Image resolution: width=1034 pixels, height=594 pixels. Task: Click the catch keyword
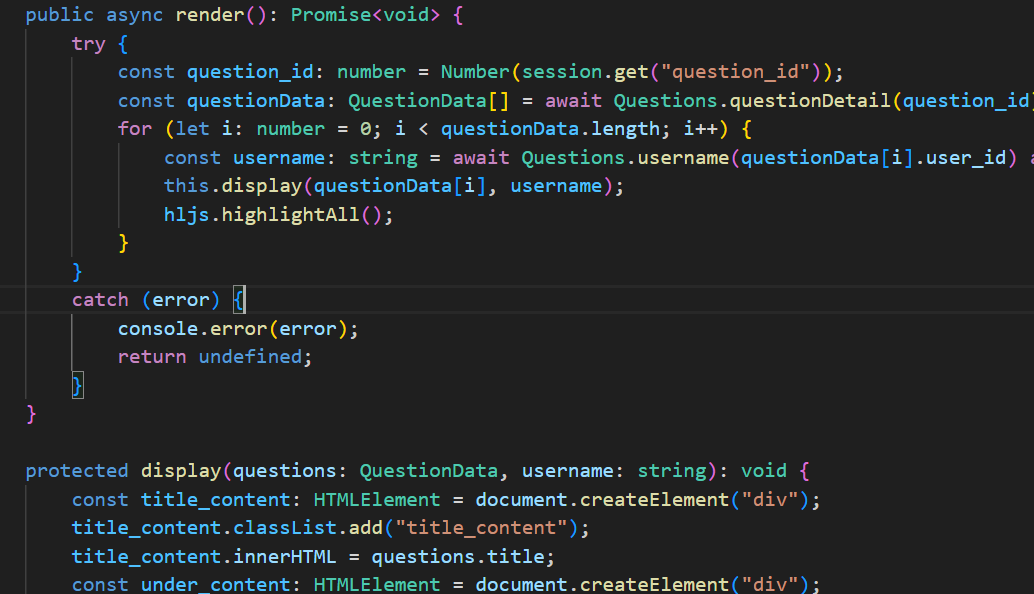(x=100, y=300)
